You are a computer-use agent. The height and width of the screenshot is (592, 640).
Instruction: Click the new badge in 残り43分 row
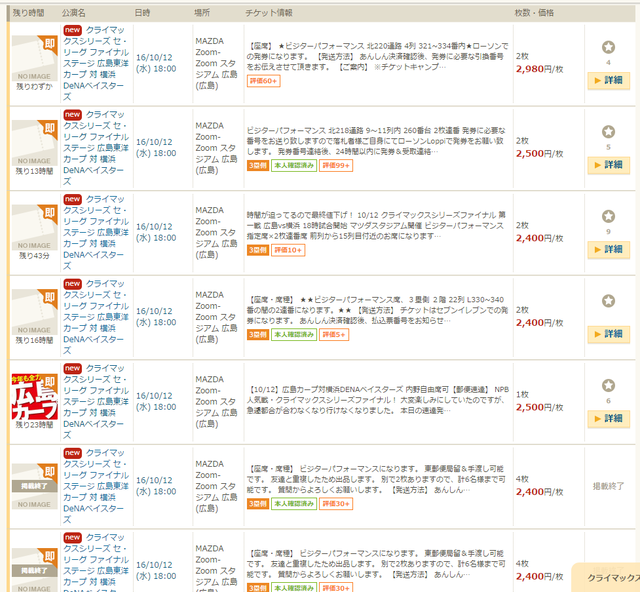tap(73, 199)
